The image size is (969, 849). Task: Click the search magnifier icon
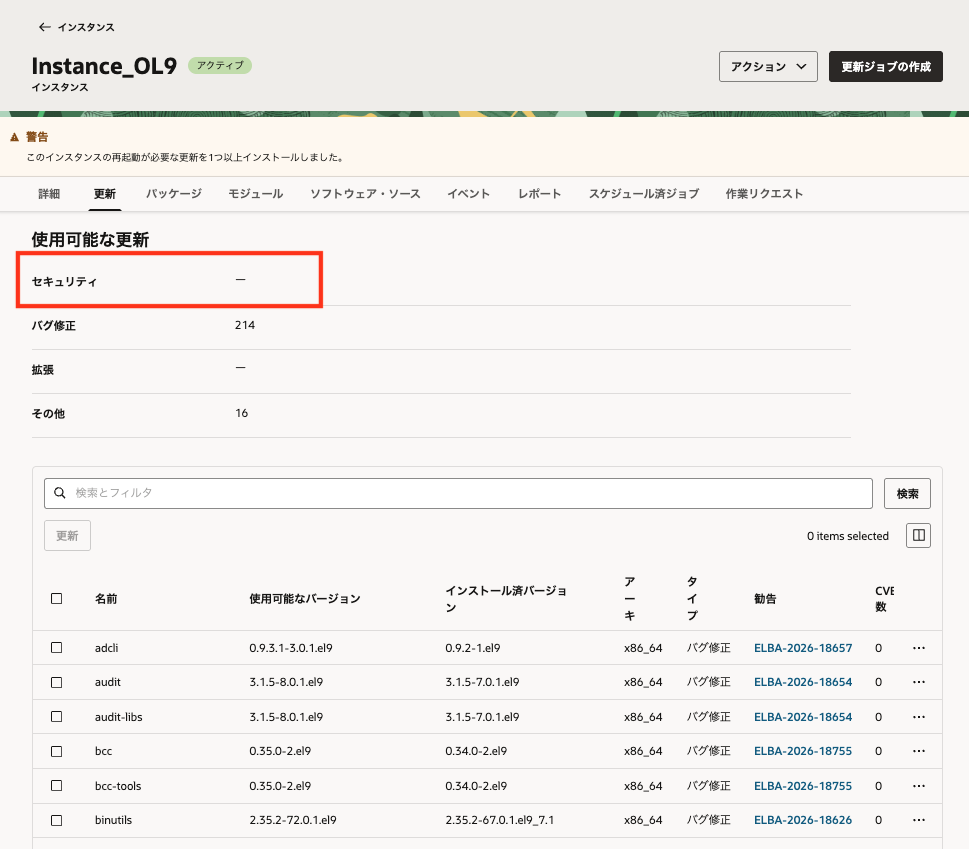click(60, 493)
